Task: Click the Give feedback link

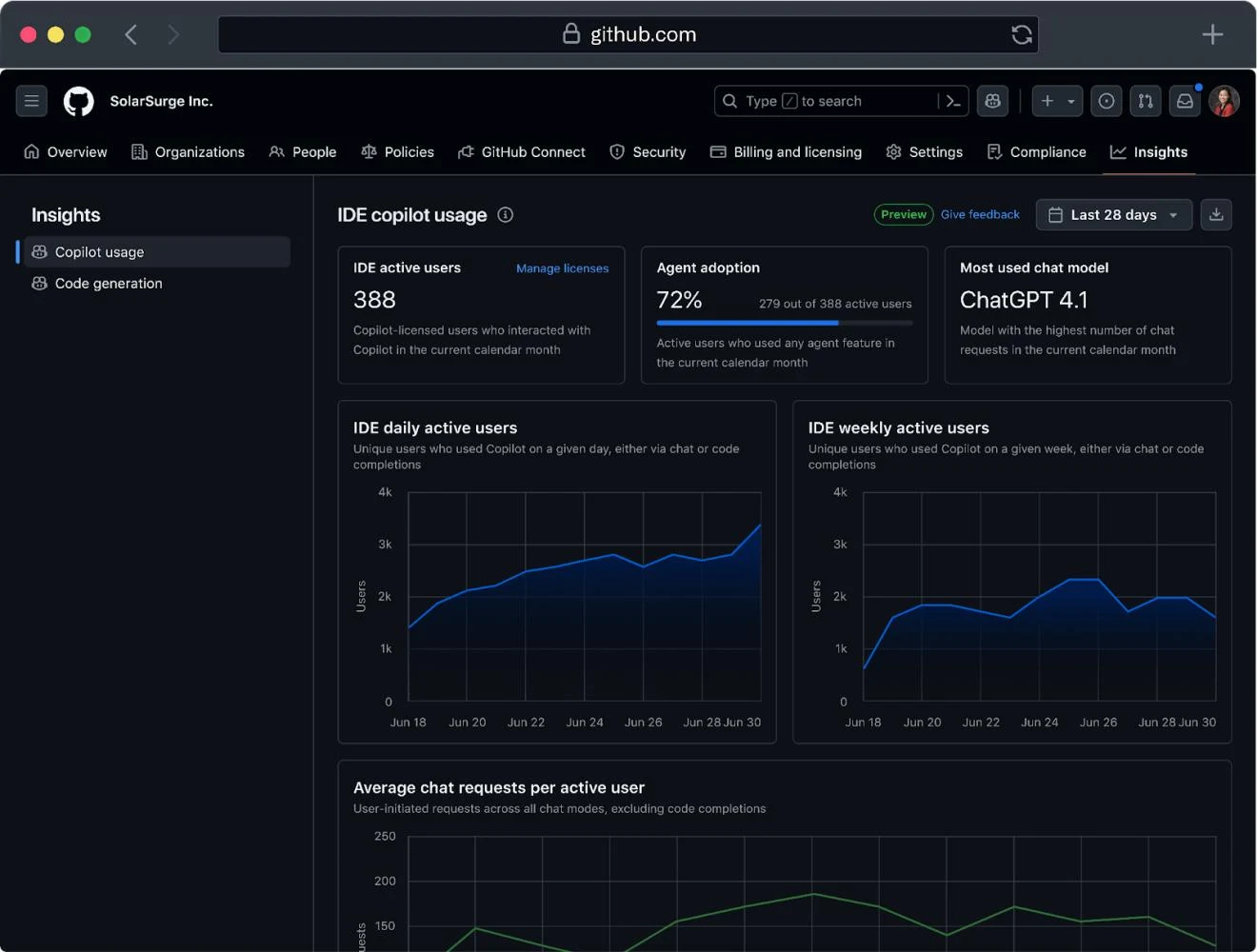Action: point(980,215)
